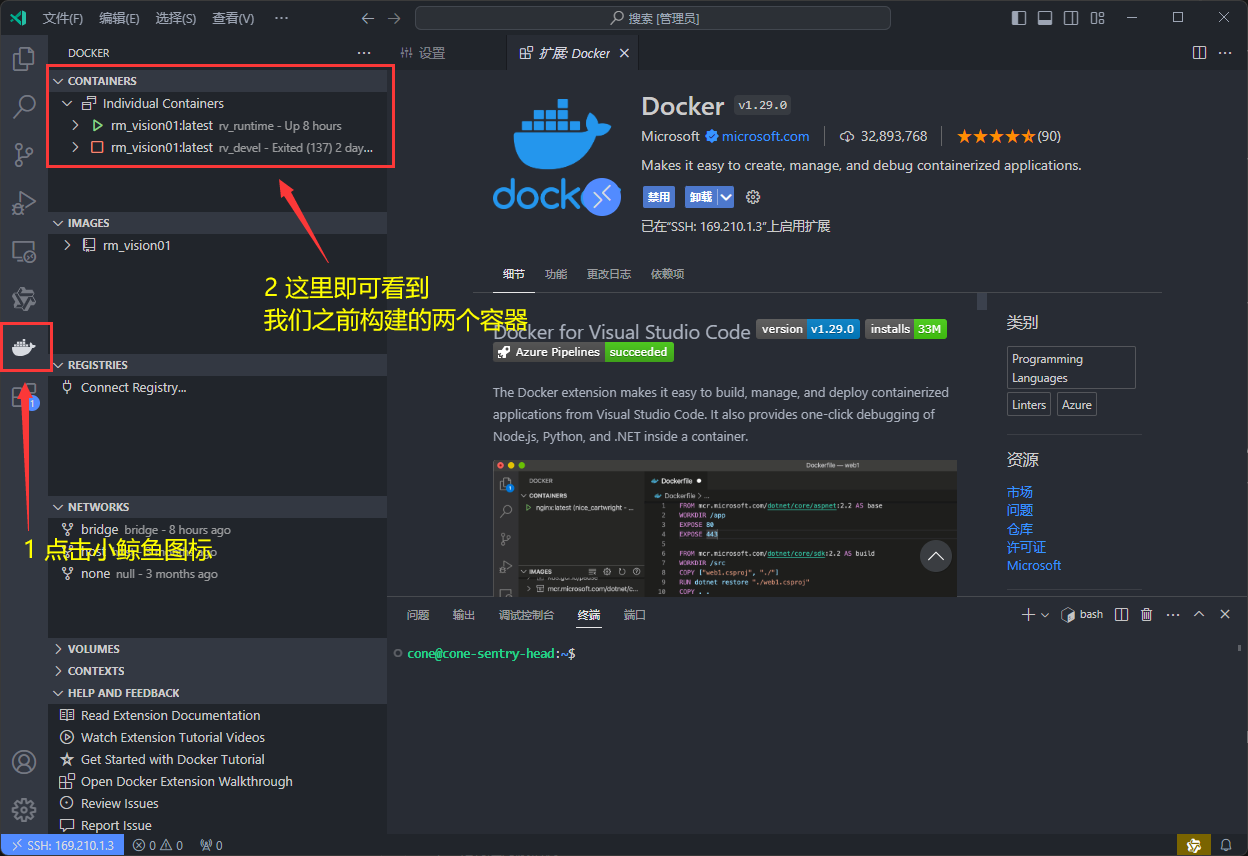Open the new terminal profile dropdown arrow
This screenshot has width=1248, height=856.
(x=1045, y=614)
